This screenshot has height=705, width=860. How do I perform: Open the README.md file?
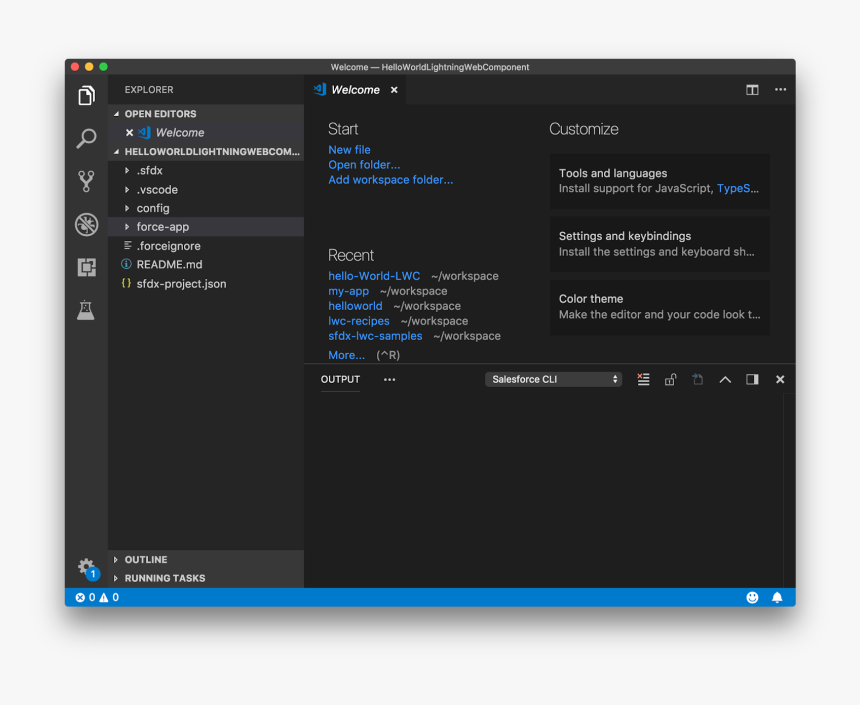point(206,264)
